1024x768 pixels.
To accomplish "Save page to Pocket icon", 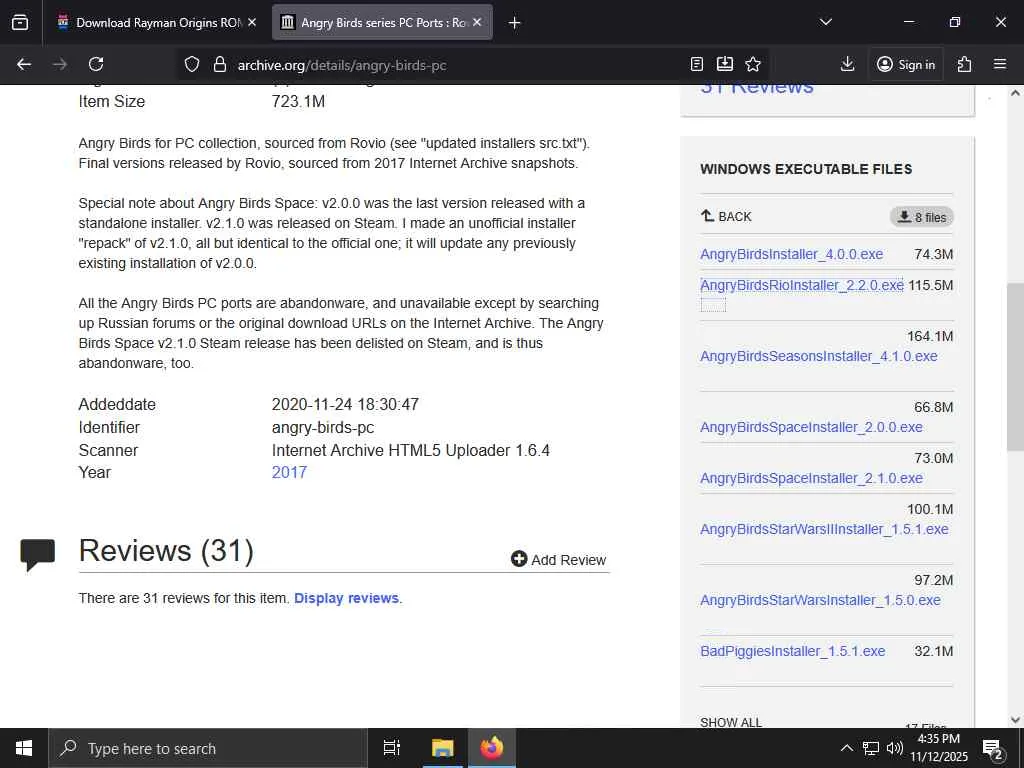I will click(725, 64).
